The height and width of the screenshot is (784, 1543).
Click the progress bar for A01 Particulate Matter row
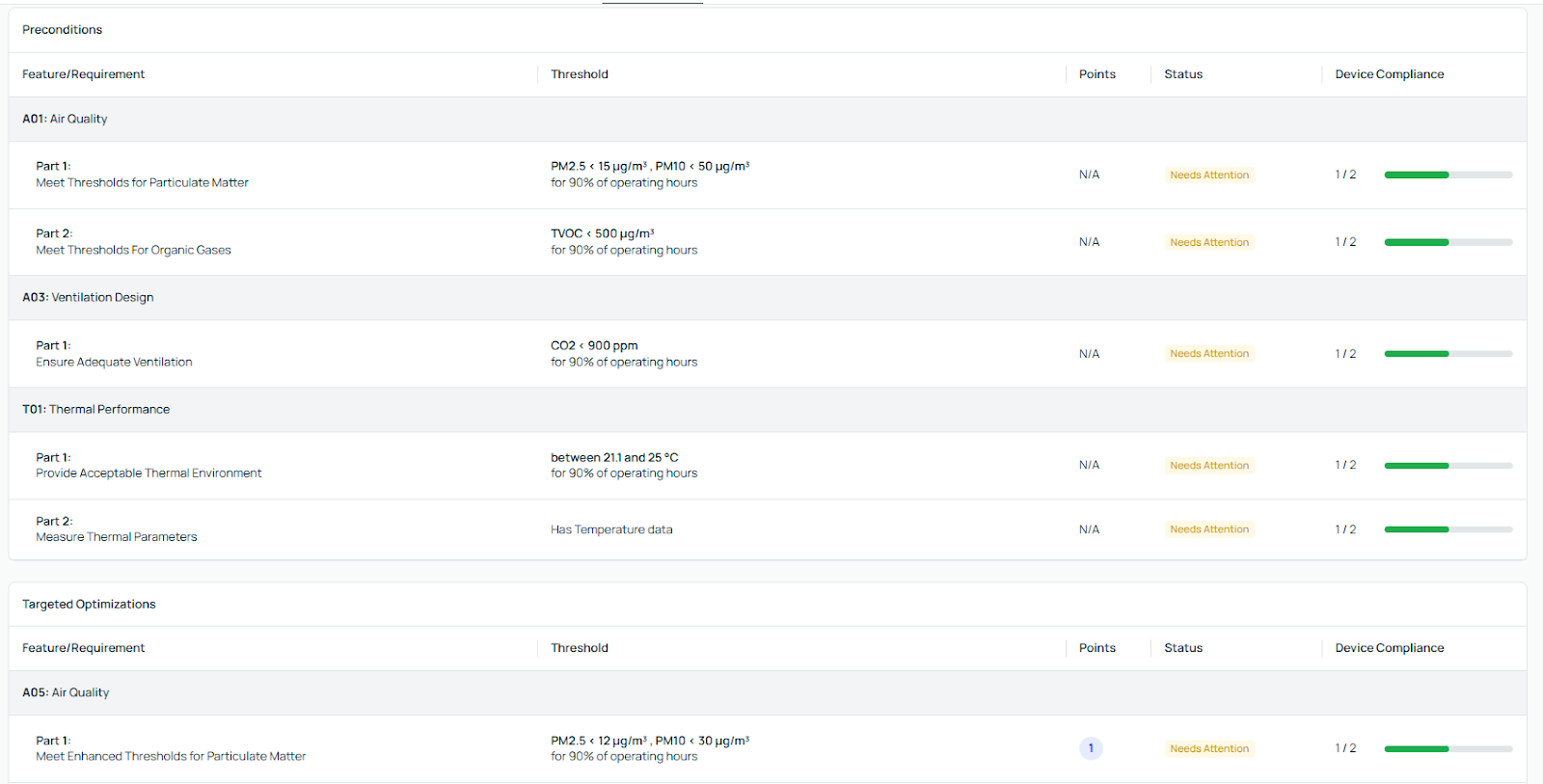[x=1448, y=176]
